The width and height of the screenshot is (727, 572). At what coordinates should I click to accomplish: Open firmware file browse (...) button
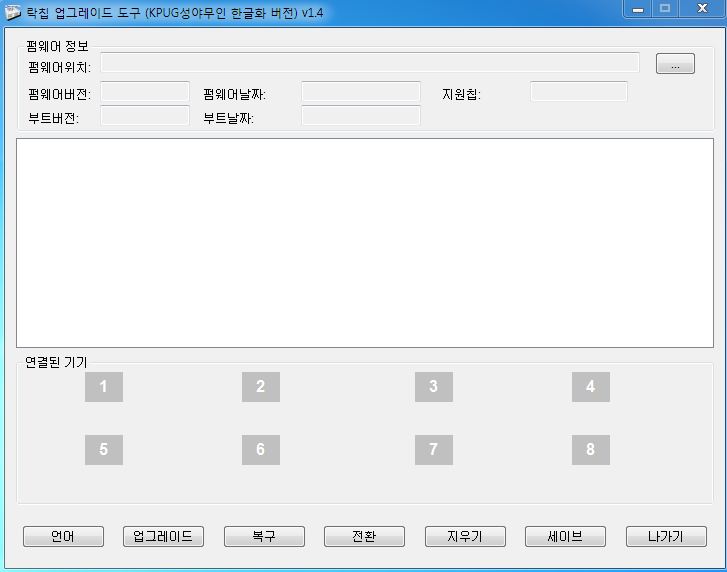click(675, 64)
